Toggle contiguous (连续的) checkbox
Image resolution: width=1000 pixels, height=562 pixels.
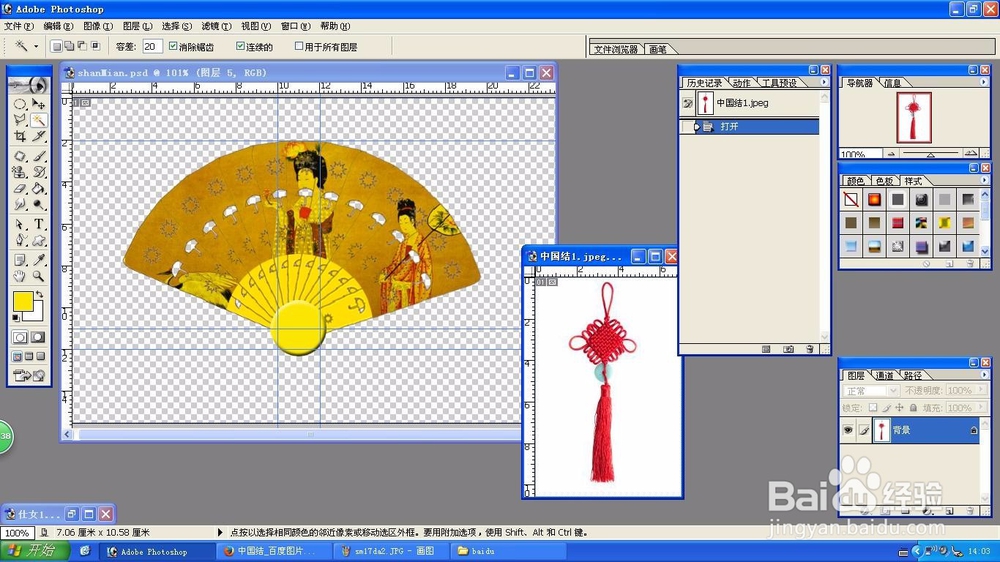point(240,46)
